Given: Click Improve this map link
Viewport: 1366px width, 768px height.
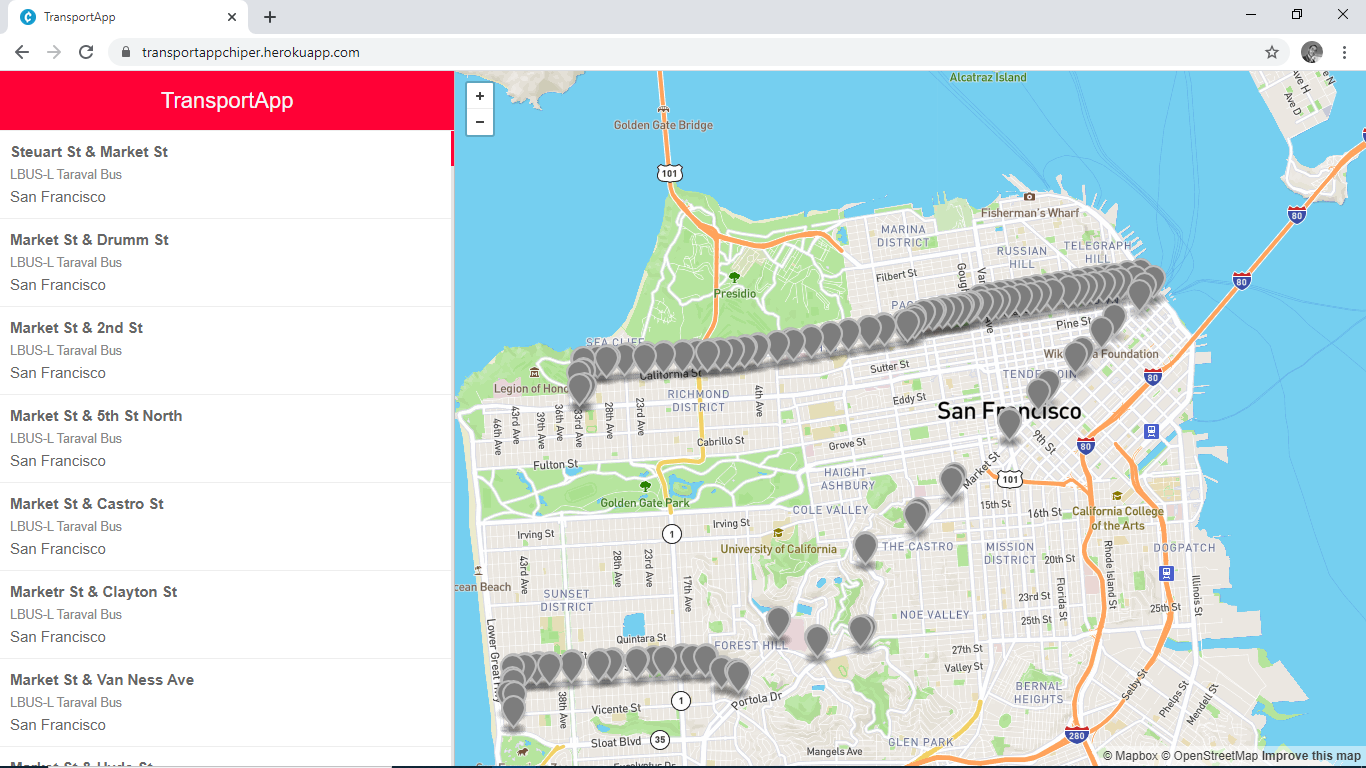Looking at the screenshot, I should (1311, 756).
